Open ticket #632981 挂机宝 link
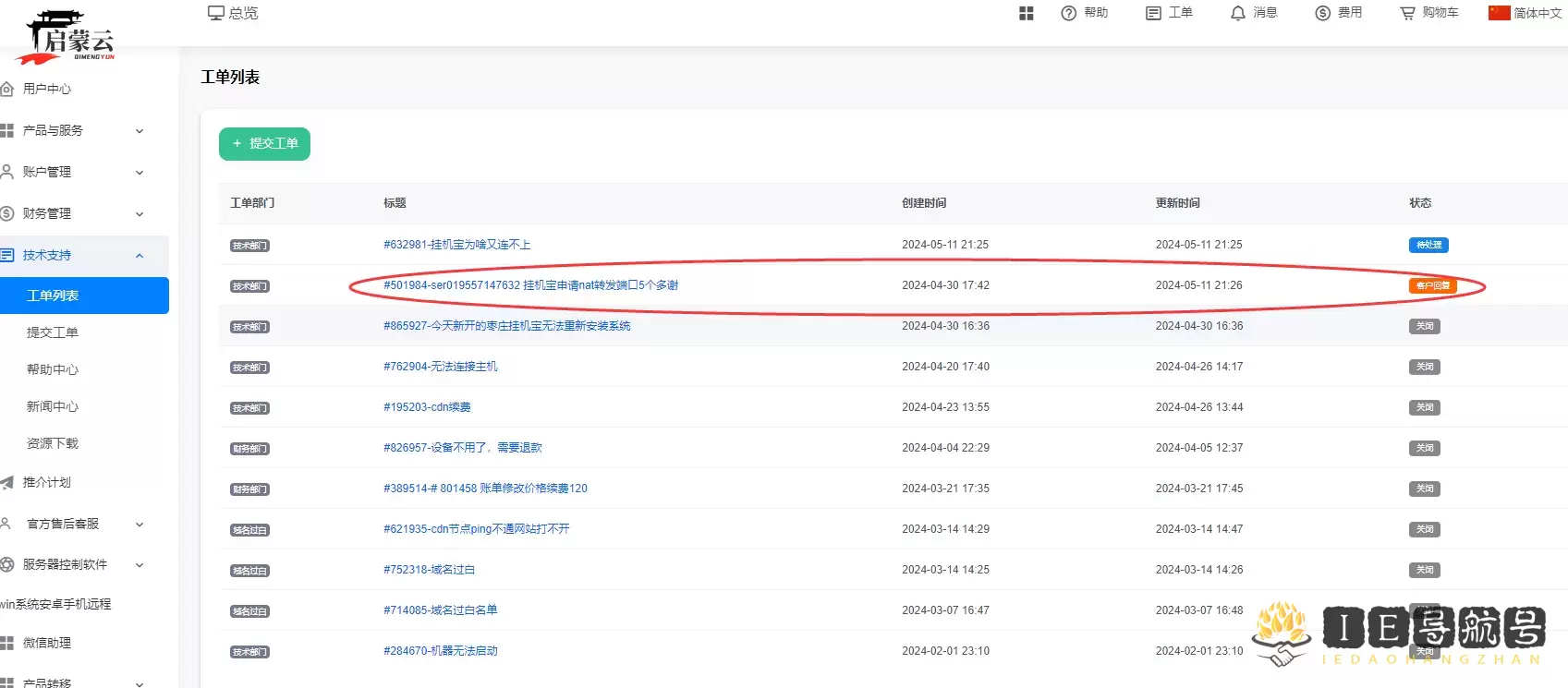Image resolution: width=1568 pixels, height=688 pixels. coord(456,245)
